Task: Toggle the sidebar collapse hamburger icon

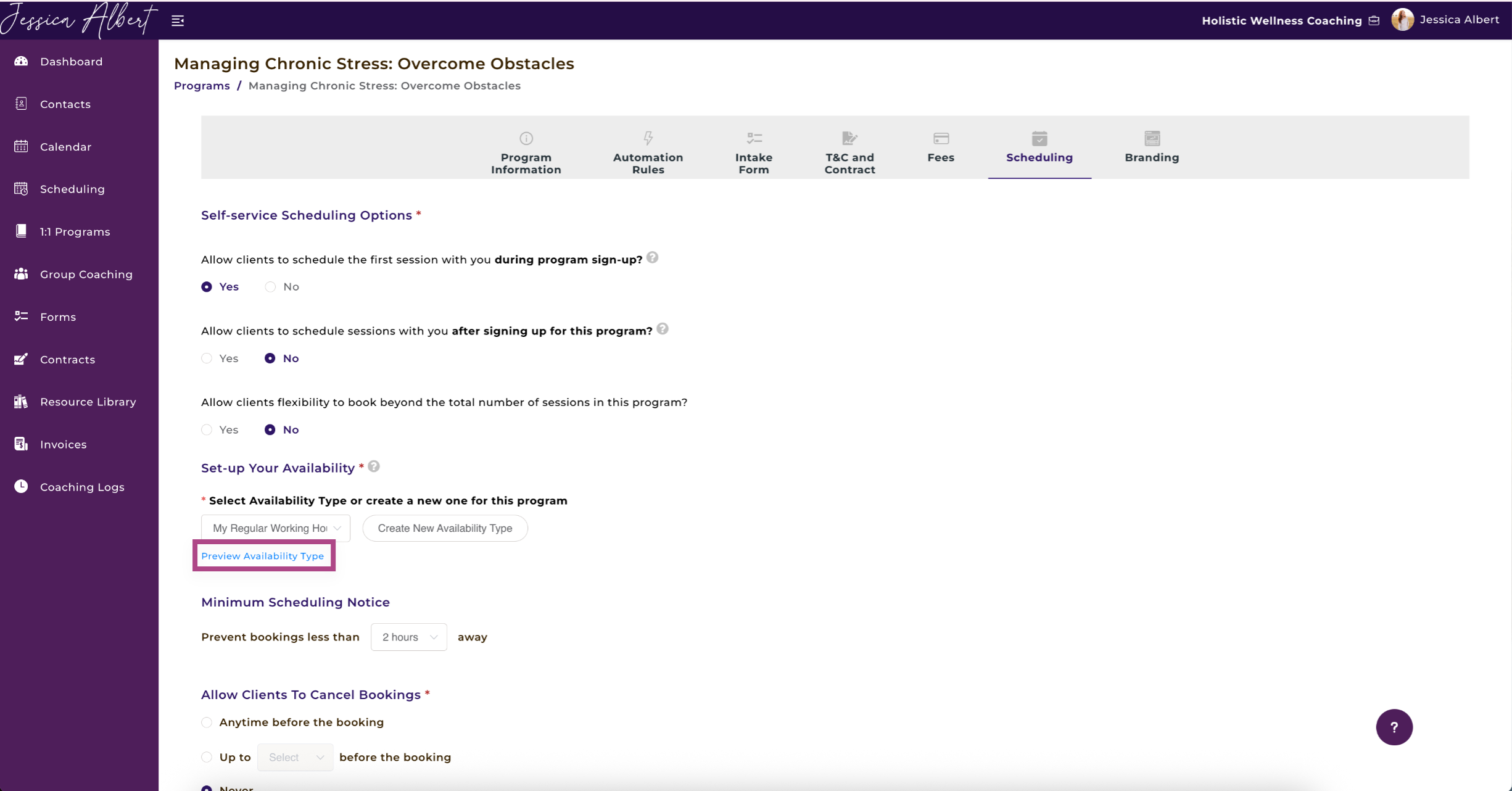Action: (x=178, y=21)
